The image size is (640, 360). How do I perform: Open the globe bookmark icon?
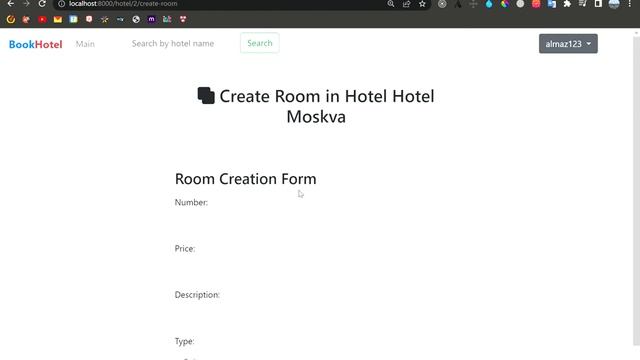click(x=136, y=19)
